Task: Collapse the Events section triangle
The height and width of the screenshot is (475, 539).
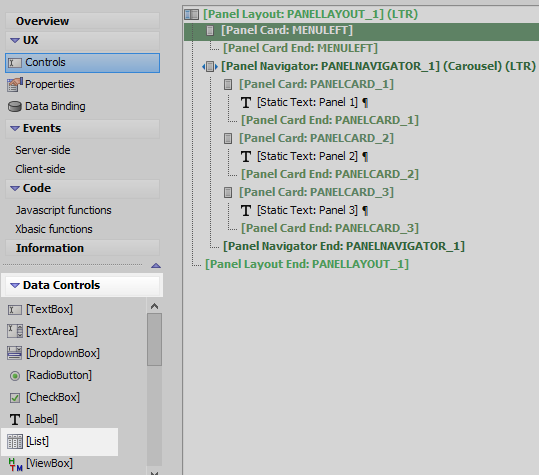Action: (x=14, y=129)
